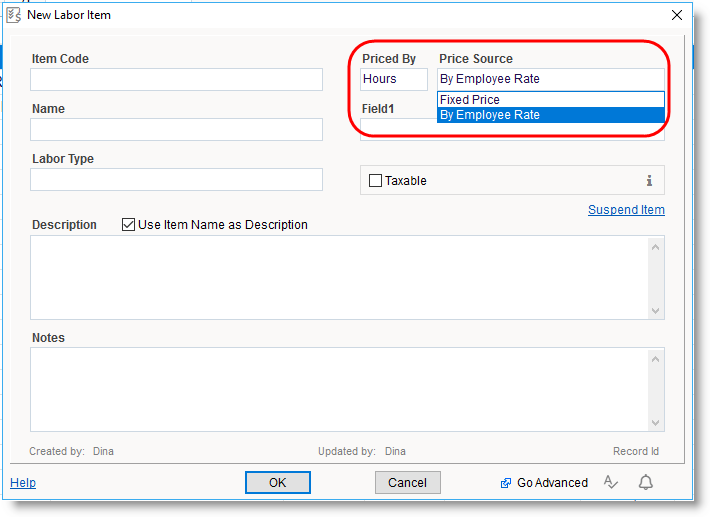The image size is (710, 517).
Task: Click the Item Code input field
Action: pos(176,80)
